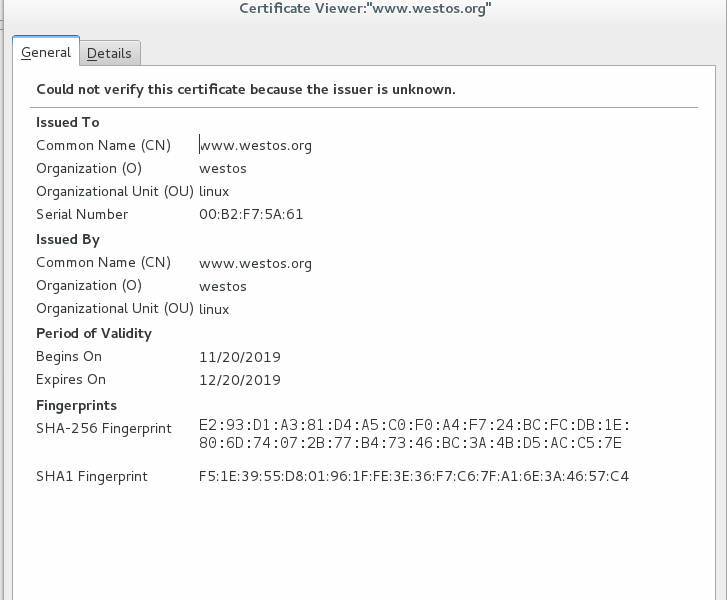Screen dimensions: 727x600
Task: Click the Issued By organizational unit linux
Action: 214,309
